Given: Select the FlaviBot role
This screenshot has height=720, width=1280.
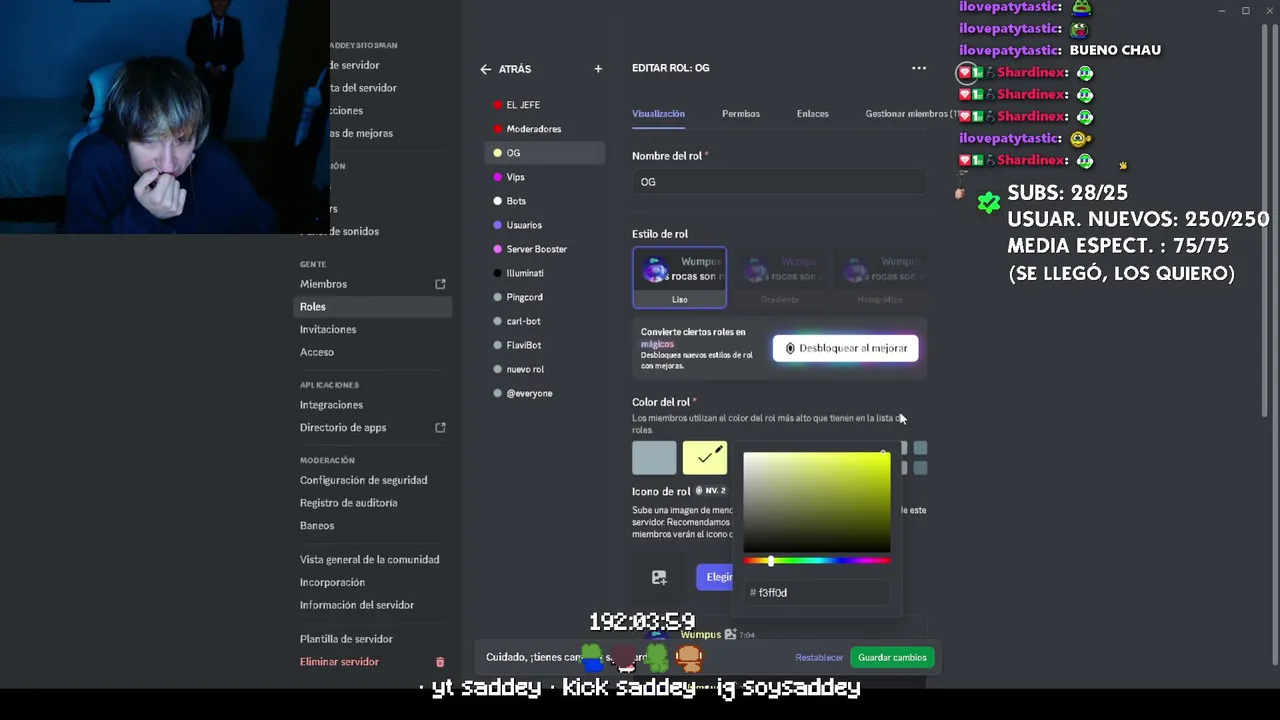Looking at the screenshot, I should (x=545, y=345).
